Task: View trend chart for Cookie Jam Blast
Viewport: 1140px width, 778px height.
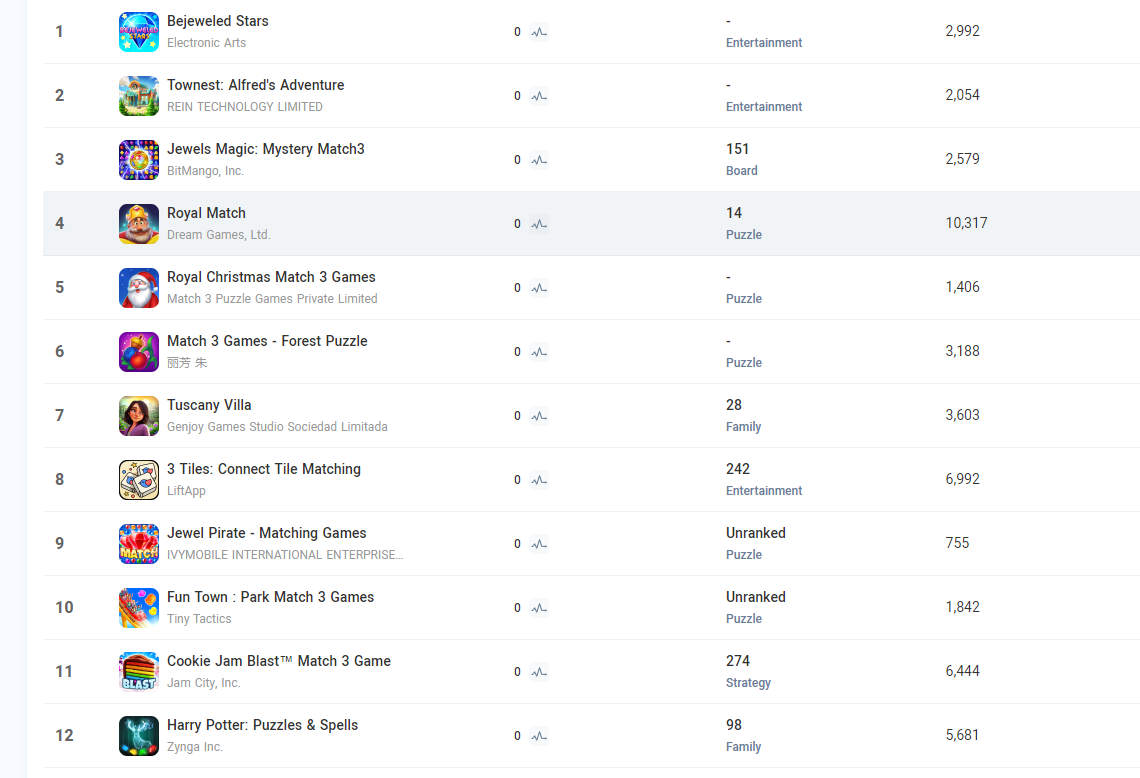Action: tap(539, 672)
